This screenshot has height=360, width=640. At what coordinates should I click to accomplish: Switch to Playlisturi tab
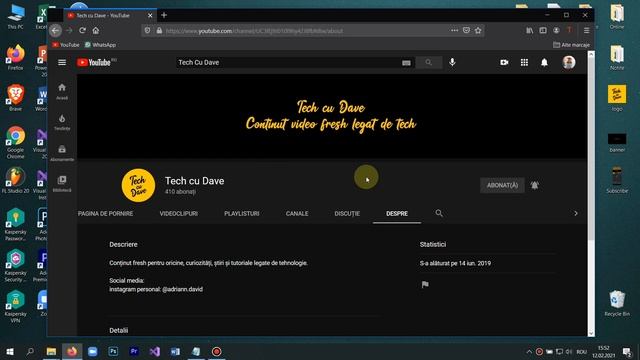242,213
